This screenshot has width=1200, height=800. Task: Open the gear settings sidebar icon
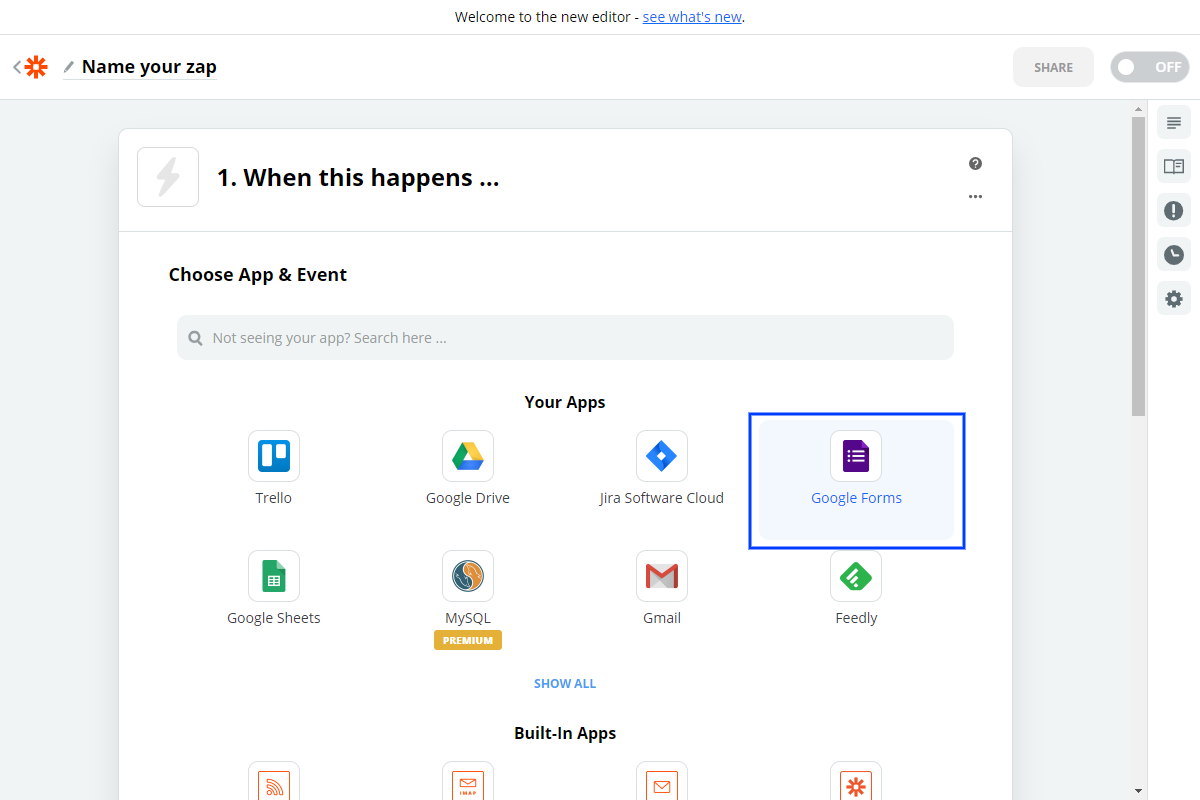[1174, 298]
